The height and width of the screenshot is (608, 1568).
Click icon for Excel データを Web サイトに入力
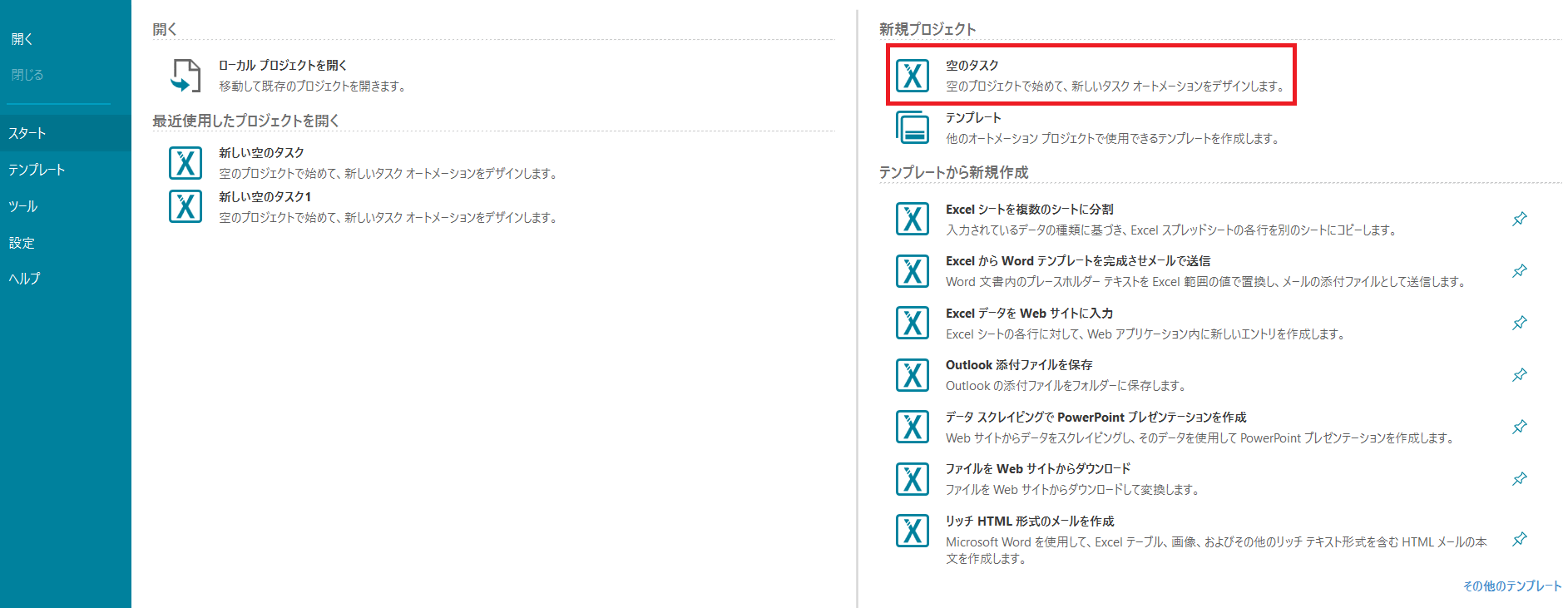tap(913, 324)
